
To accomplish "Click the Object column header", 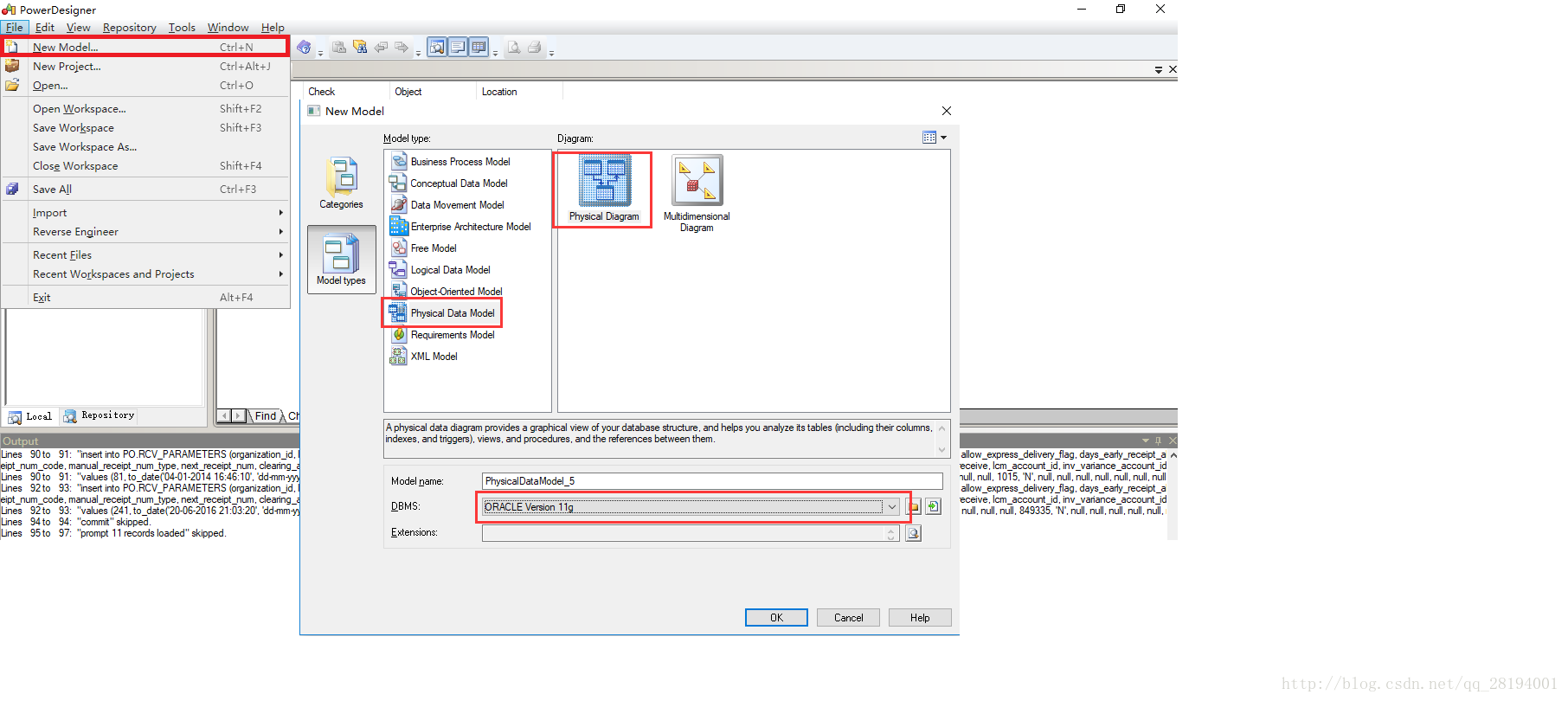I will coord(433,92).
